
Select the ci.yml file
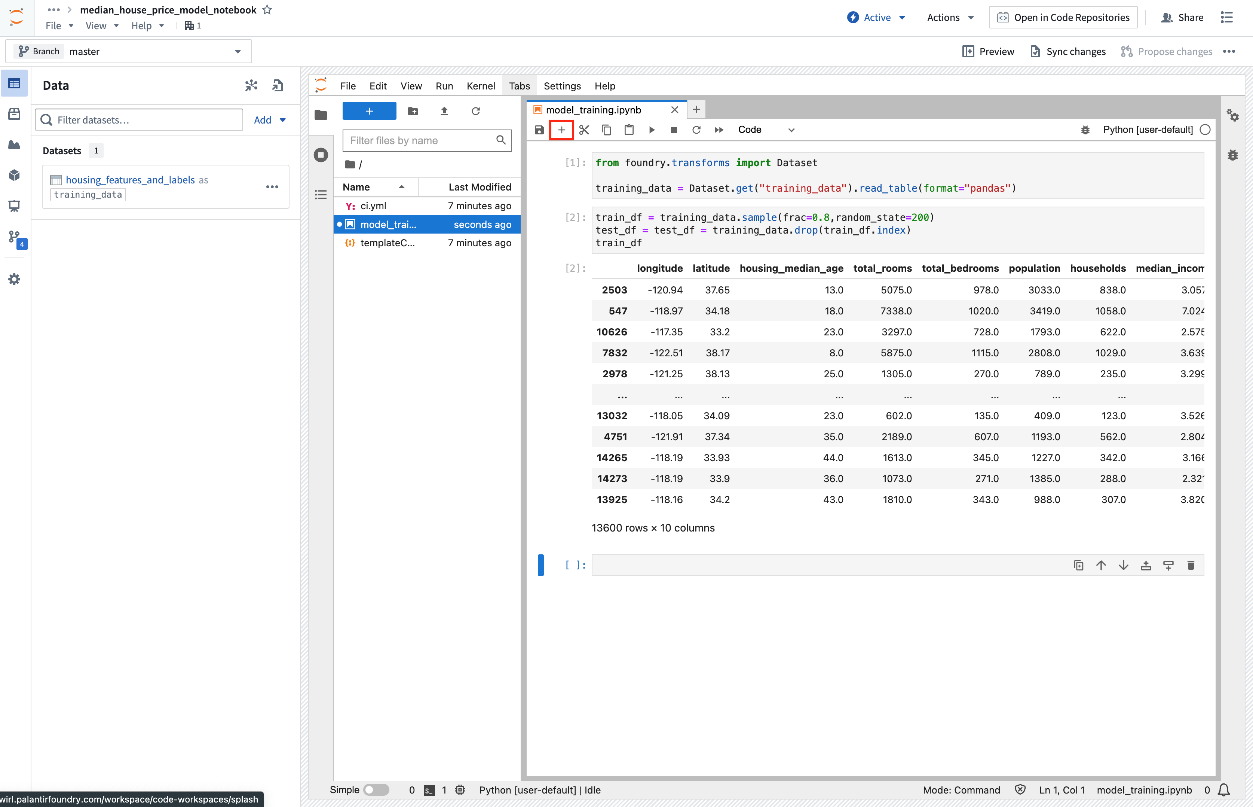click(425, 206)
